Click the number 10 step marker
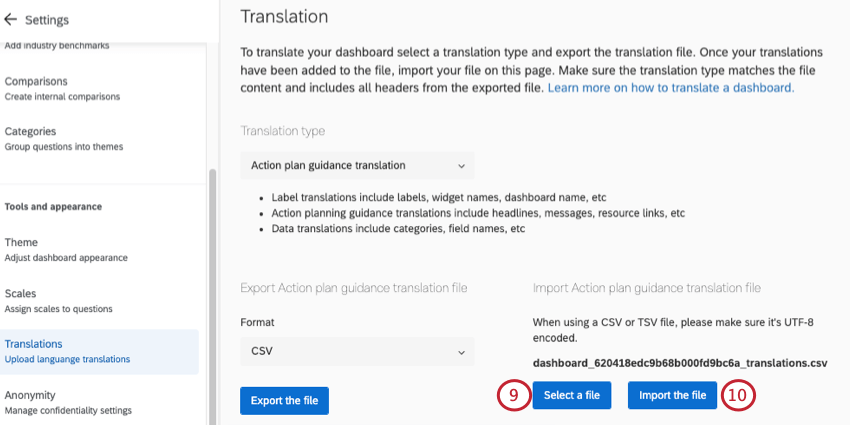850x425 pixels. pyautogui.click(x=737, y=395)
